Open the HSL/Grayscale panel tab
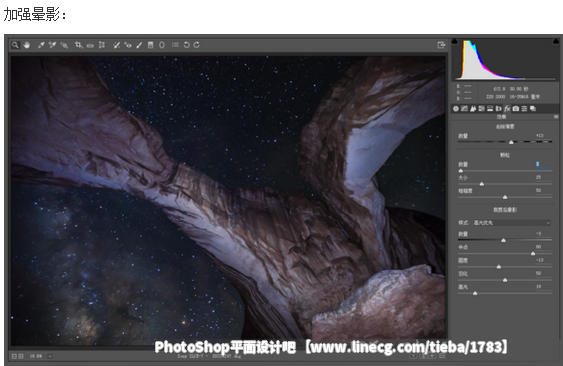 click(x=481, y=108)
